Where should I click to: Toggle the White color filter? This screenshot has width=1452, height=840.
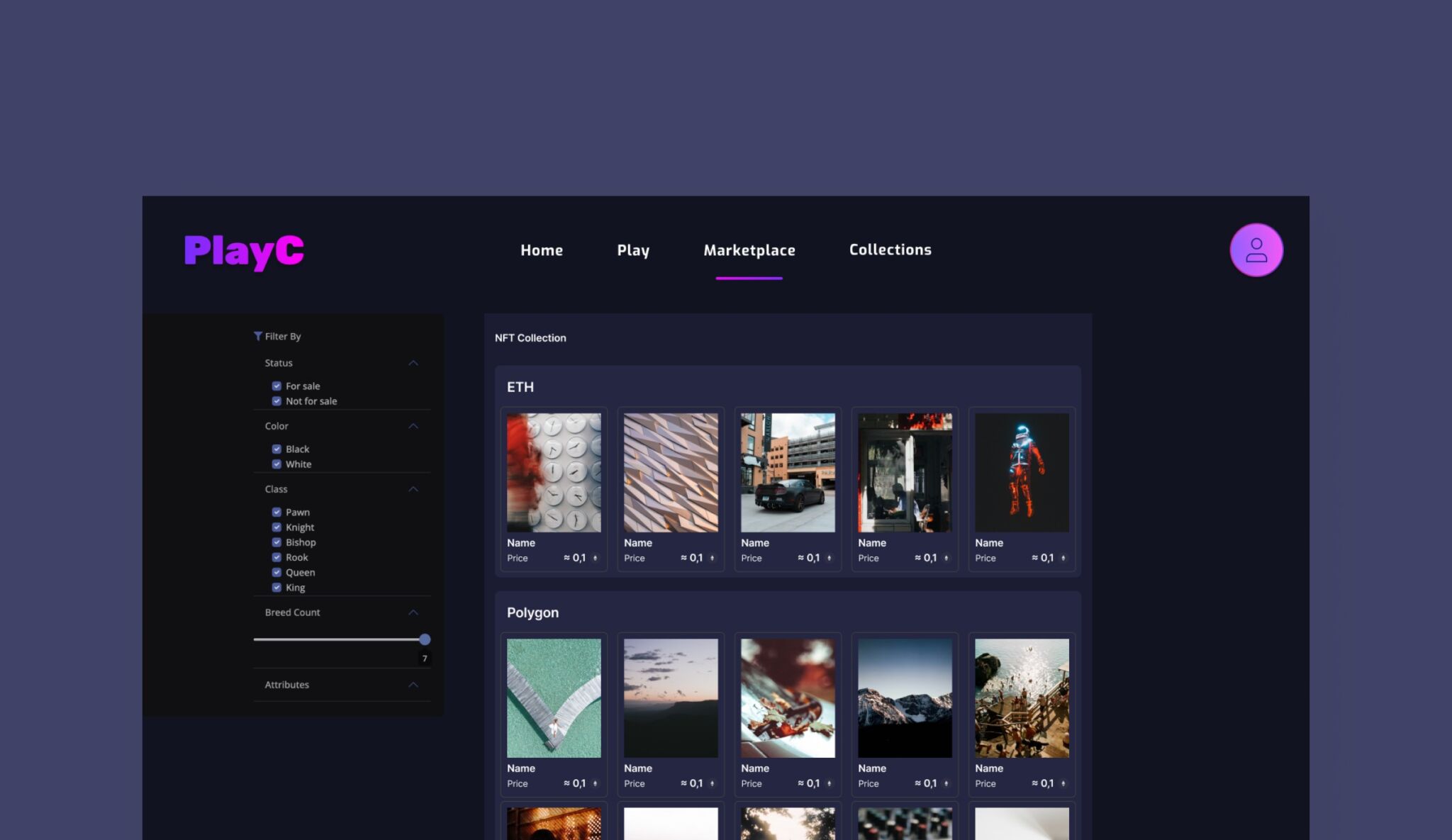(x=277, y=464)
